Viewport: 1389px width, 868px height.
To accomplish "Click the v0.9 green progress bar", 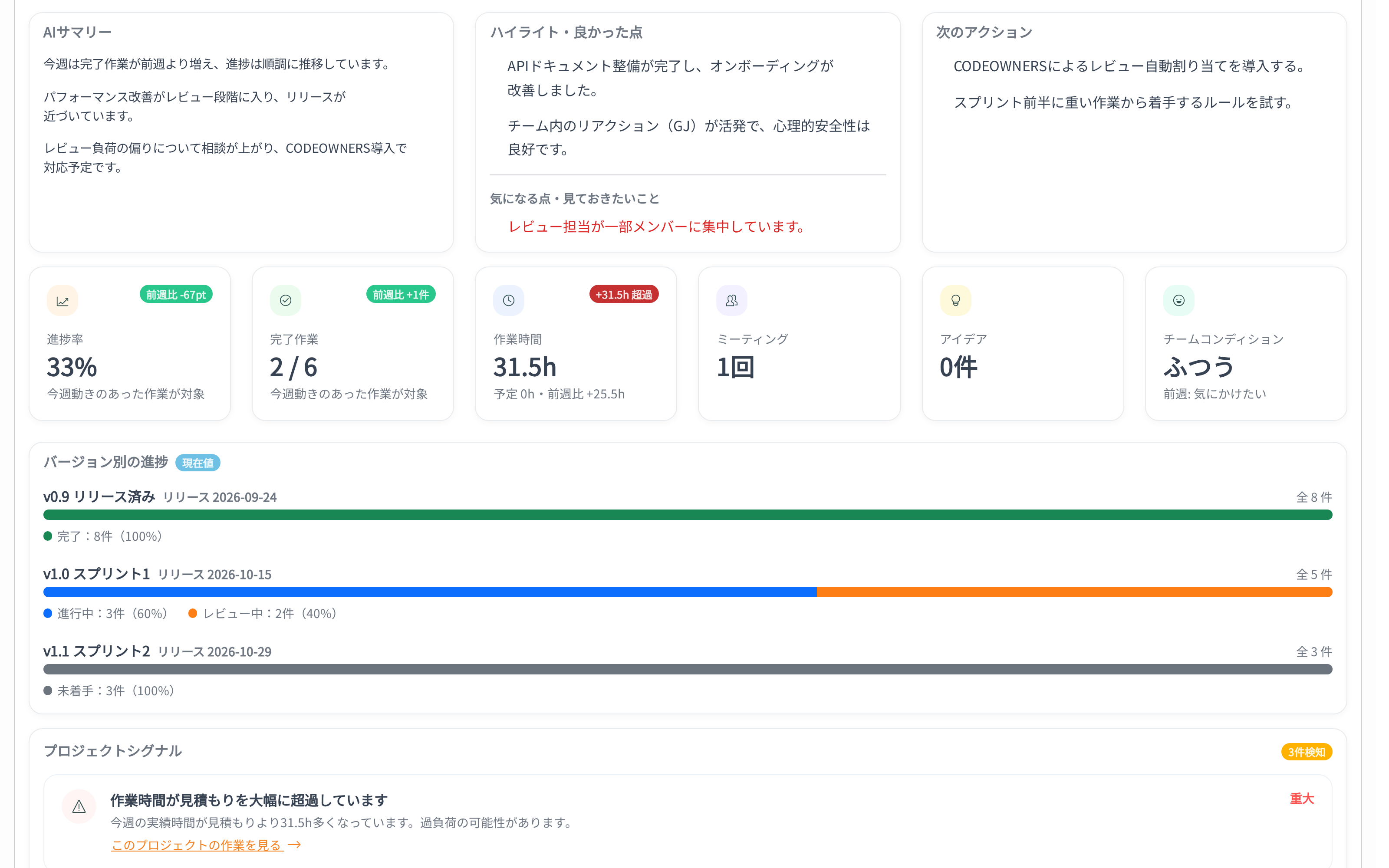I will click(x=688, y=515).
